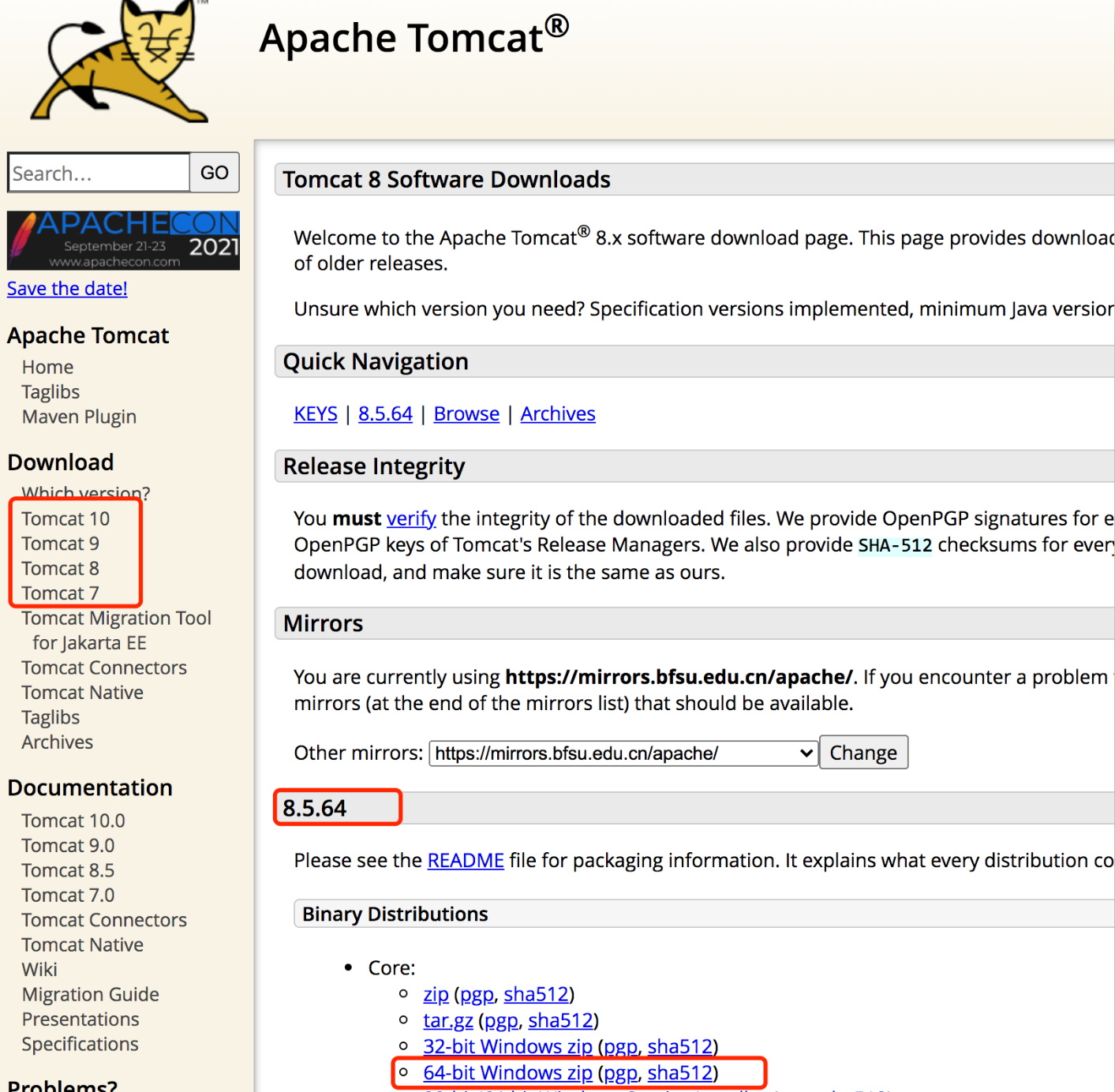Viewport: 1115px width, 1092px height.
Task: Download the 64-bit Windows zip
Action: [507, 1073]
